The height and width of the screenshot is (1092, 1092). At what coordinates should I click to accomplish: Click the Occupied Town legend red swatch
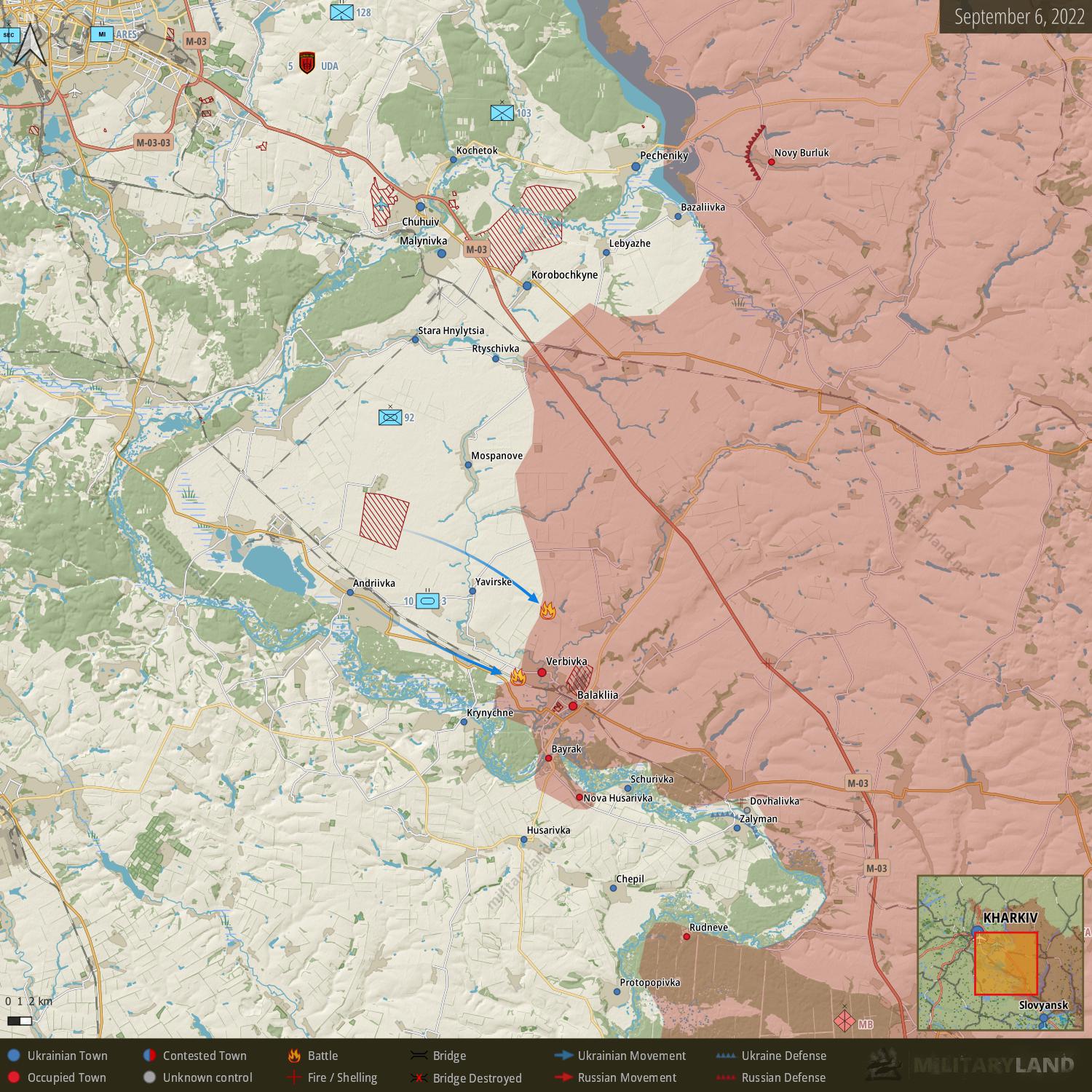12,1077
